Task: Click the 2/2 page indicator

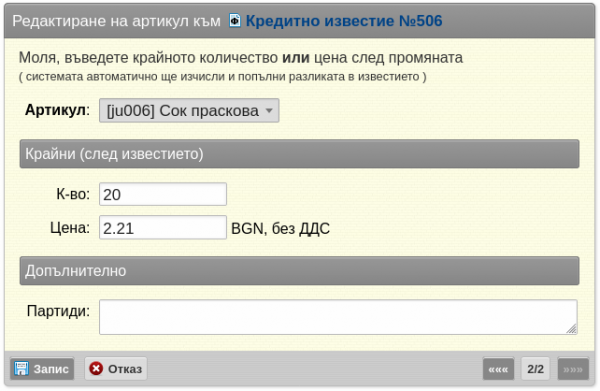Action: (535, 369)
